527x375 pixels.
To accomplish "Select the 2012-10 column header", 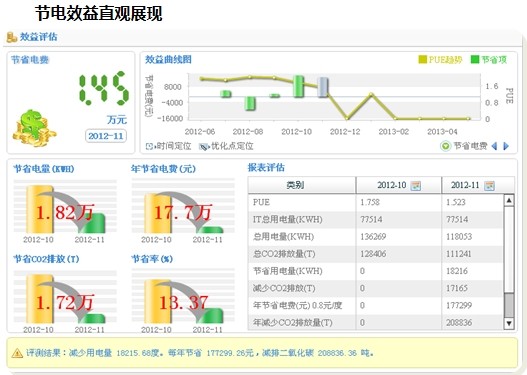I will tap(399, 185).
